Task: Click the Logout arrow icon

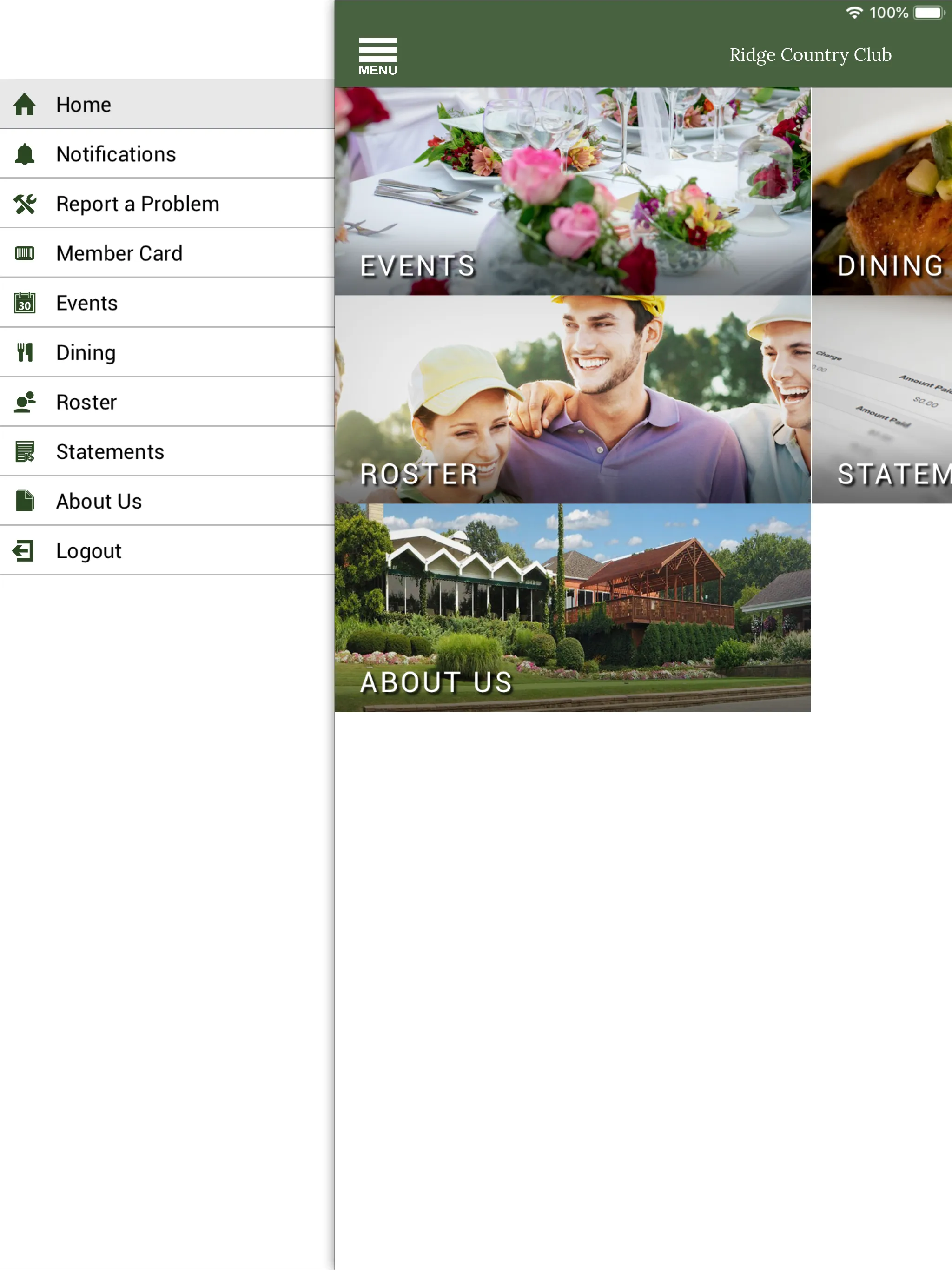Action: [x=24, y=550]
